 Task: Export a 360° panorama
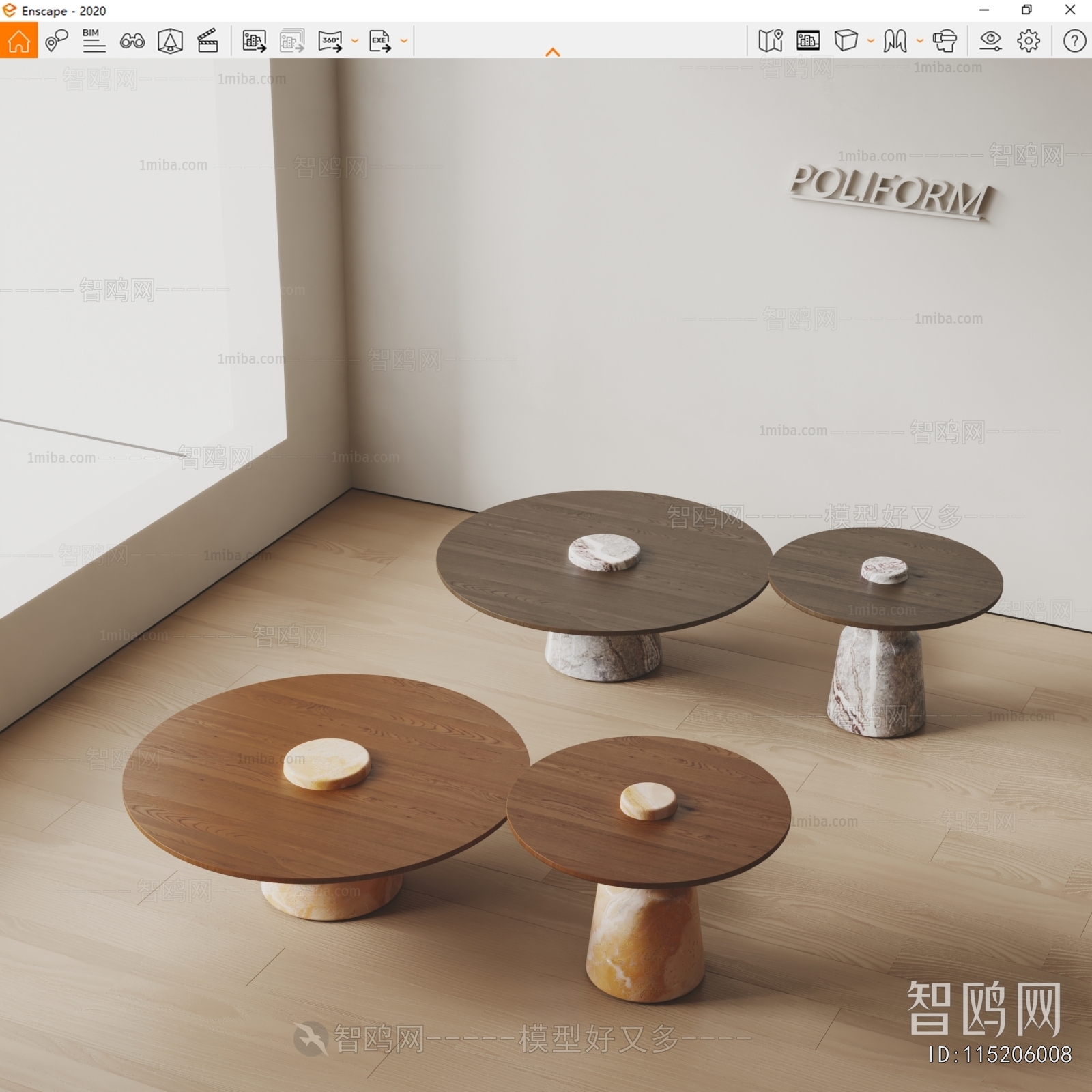point(331,41)
